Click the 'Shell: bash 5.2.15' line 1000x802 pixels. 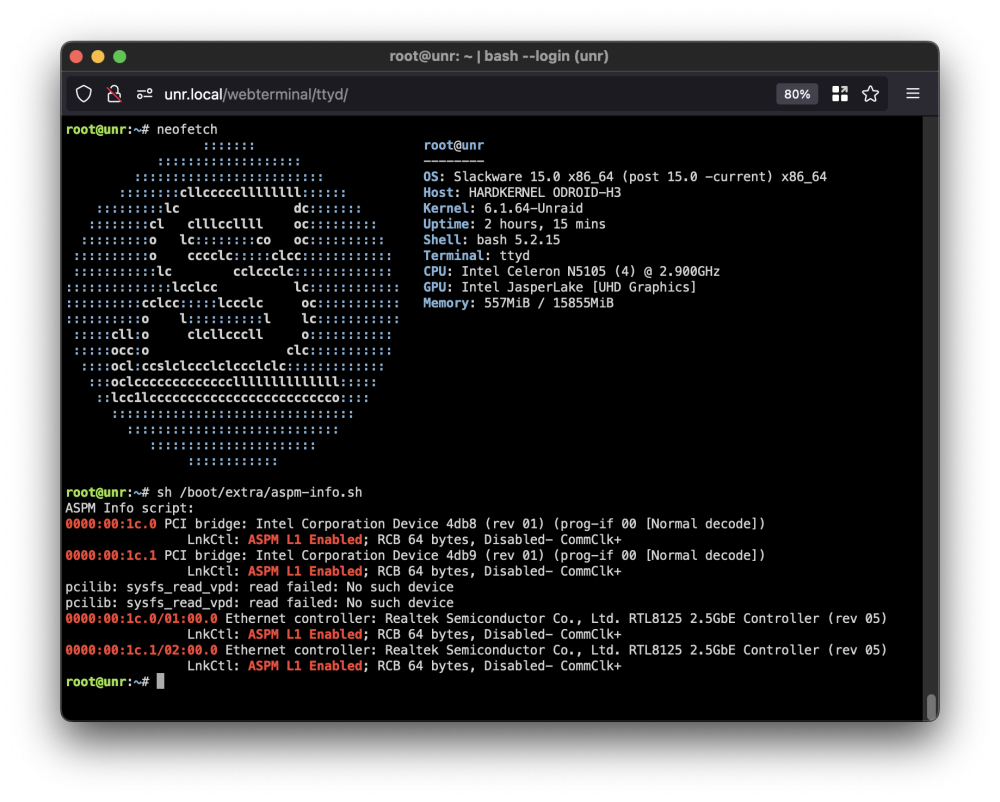492,240
